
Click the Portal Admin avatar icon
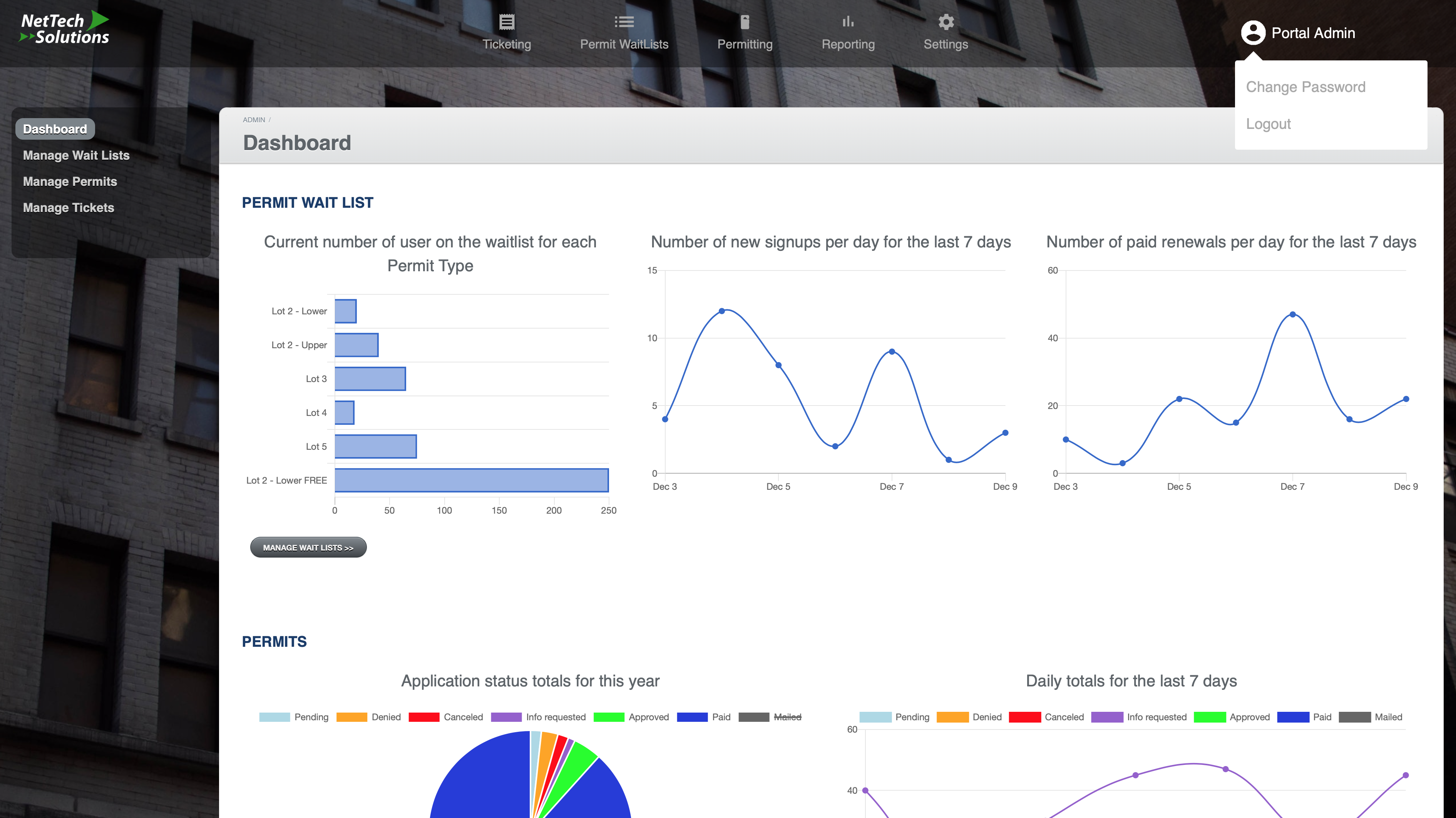pyautogui.click(x=1252, y=33)
